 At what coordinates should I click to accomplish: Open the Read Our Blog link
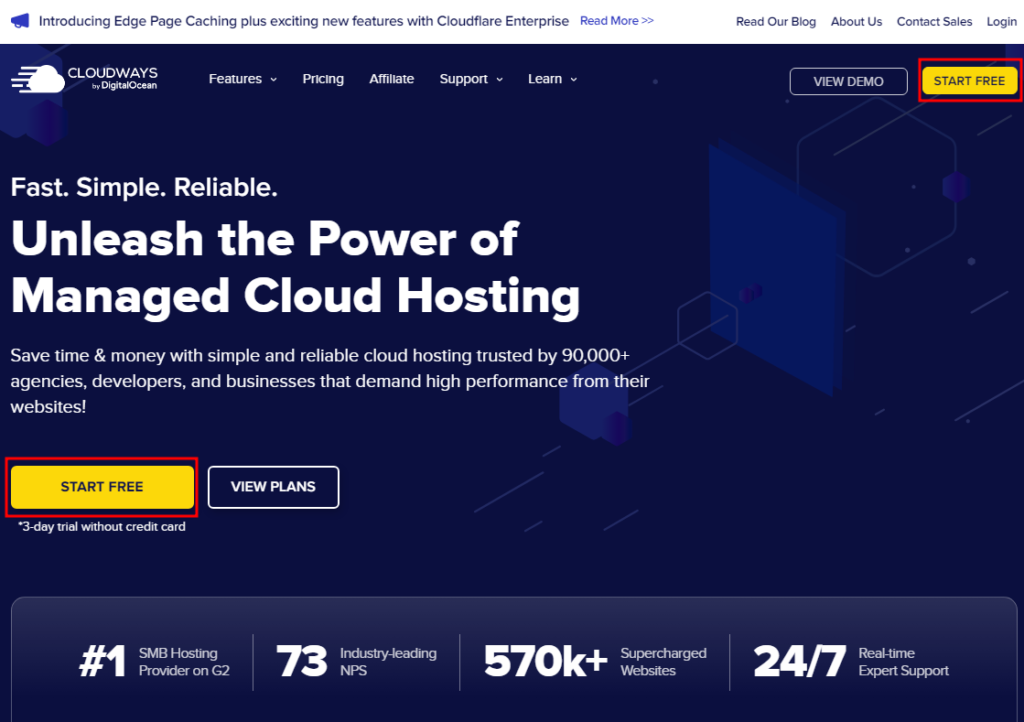pos(776,22)
